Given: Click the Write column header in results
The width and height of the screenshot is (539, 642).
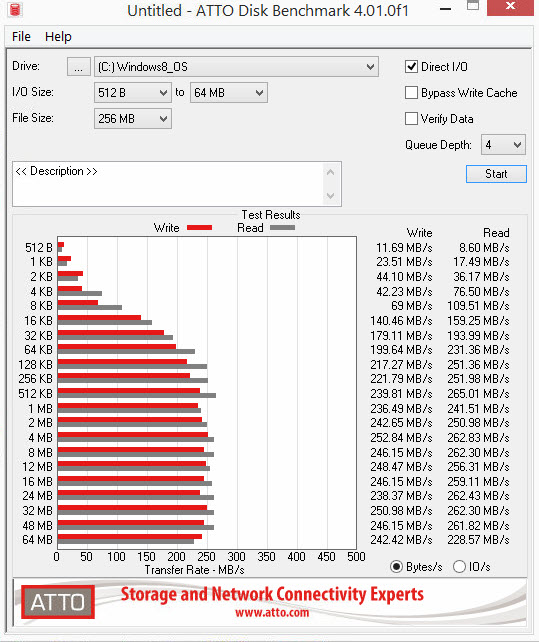Looking at the screenshot, I should 419,233.
